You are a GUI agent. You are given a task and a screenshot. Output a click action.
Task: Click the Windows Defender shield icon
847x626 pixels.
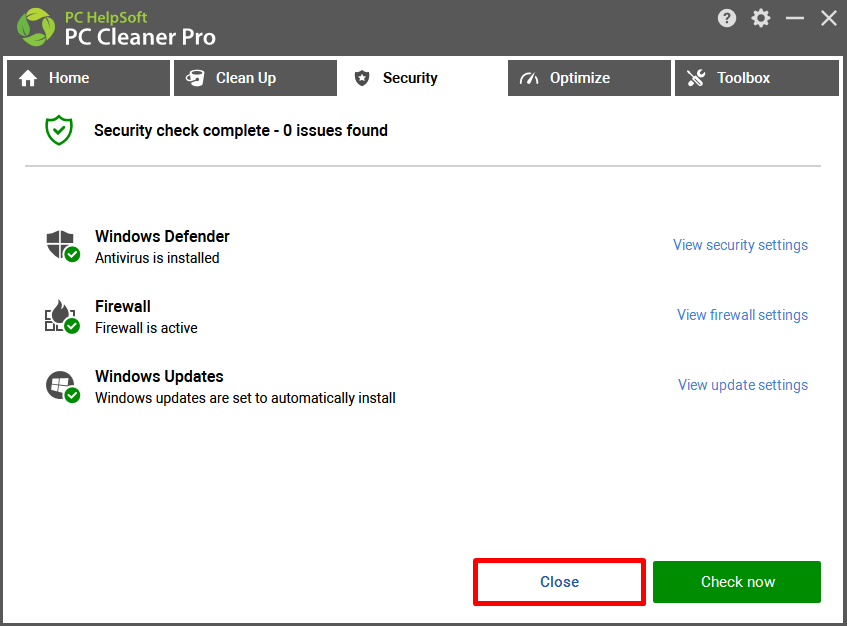(63, 246)
